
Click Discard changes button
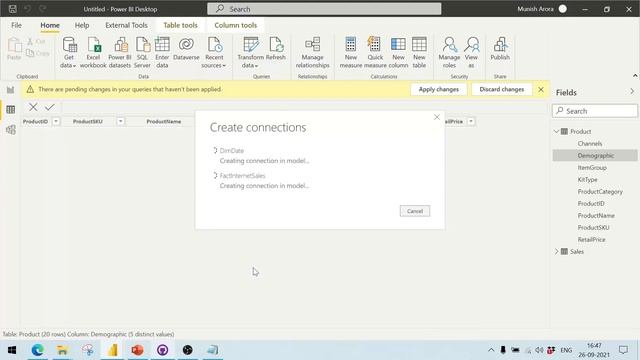(x=502, y=89)
